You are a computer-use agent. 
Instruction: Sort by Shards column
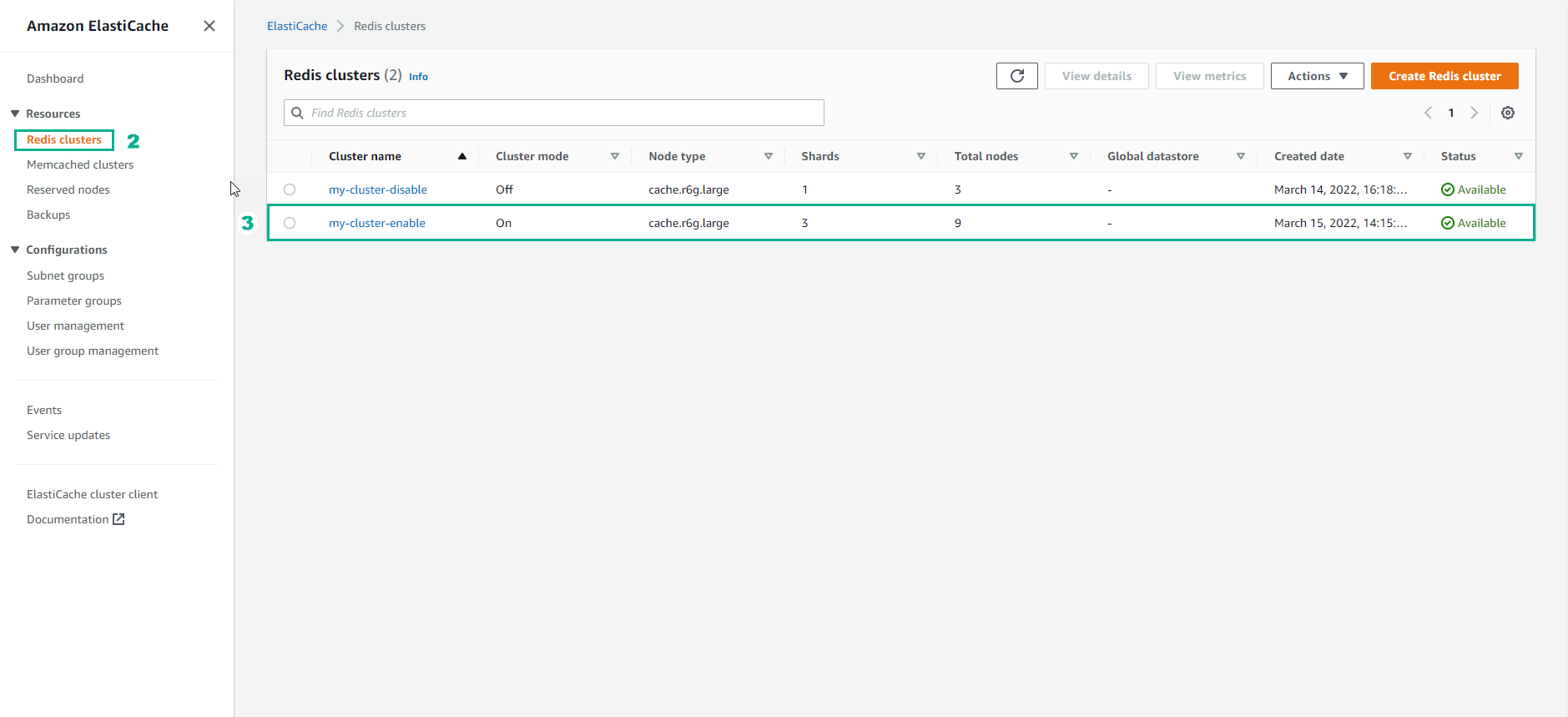coord(920,156)
